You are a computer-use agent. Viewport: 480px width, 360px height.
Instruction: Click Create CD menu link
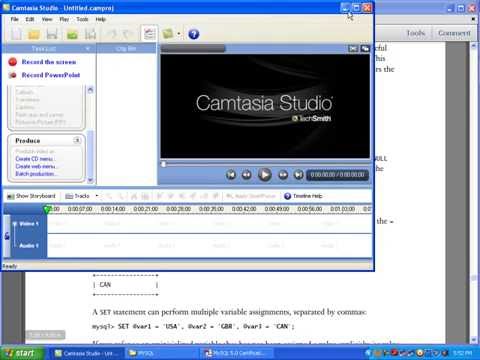tap(35, 159)
